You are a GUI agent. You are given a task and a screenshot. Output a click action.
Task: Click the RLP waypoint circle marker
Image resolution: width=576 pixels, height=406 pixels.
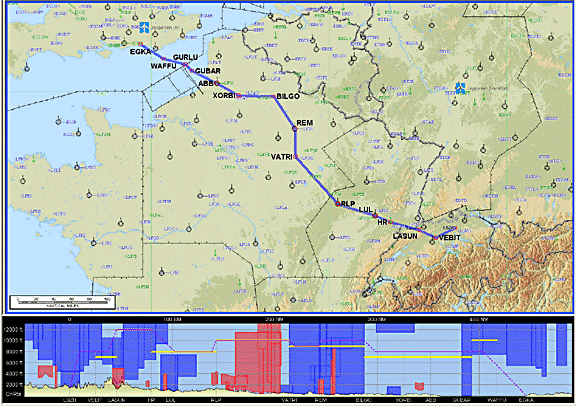tap(337, 203)
